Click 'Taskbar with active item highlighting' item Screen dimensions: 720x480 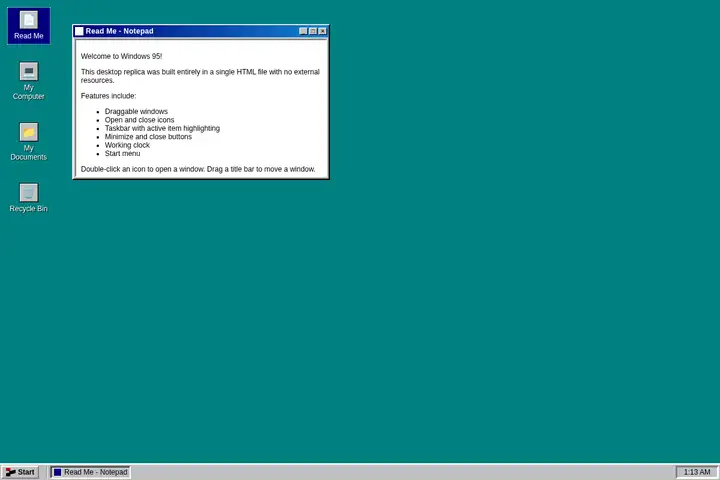pos(162,128)
